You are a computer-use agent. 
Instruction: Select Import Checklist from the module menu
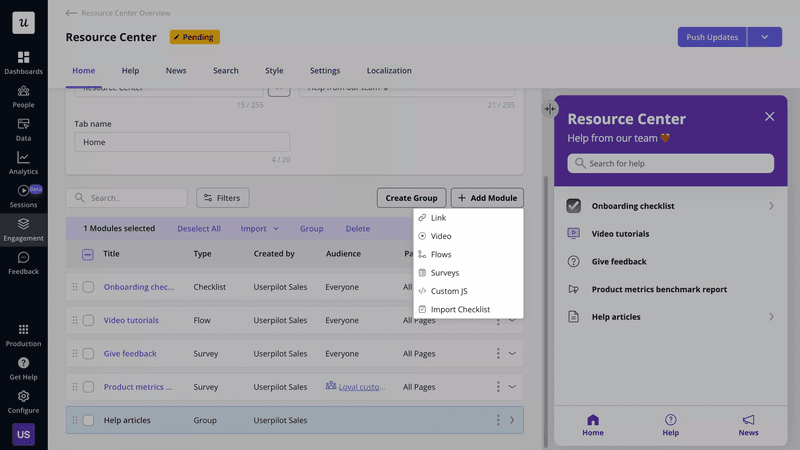pyautogui.click(x=460, y=310)
